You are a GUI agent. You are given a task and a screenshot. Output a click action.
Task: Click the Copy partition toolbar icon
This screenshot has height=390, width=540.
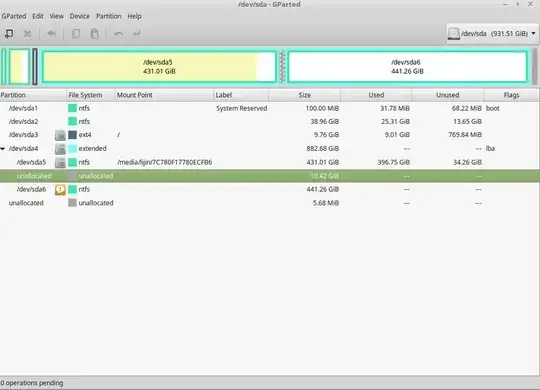(x=76, y=33)
